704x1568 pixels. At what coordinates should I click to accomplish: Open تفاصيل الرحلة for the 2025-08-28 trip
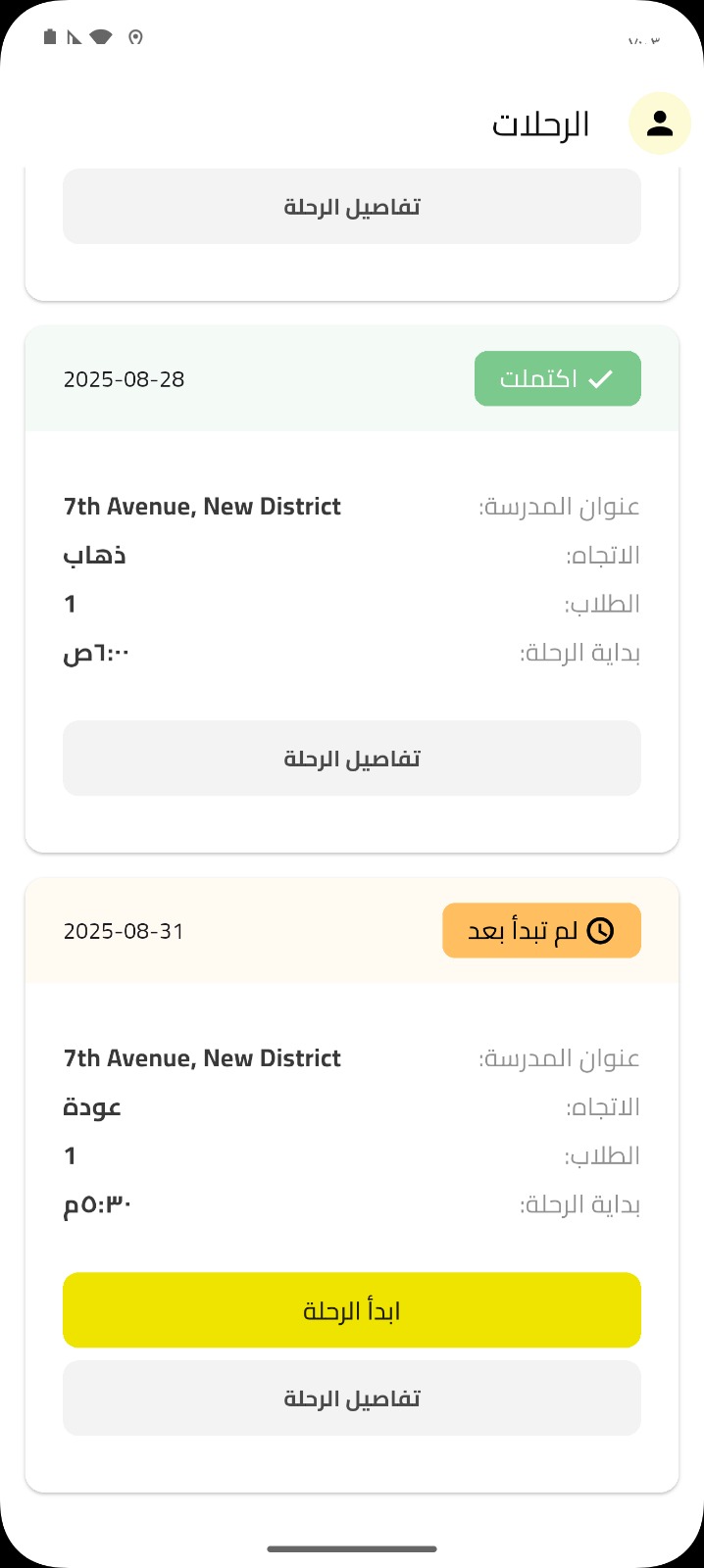click(352, 759)
